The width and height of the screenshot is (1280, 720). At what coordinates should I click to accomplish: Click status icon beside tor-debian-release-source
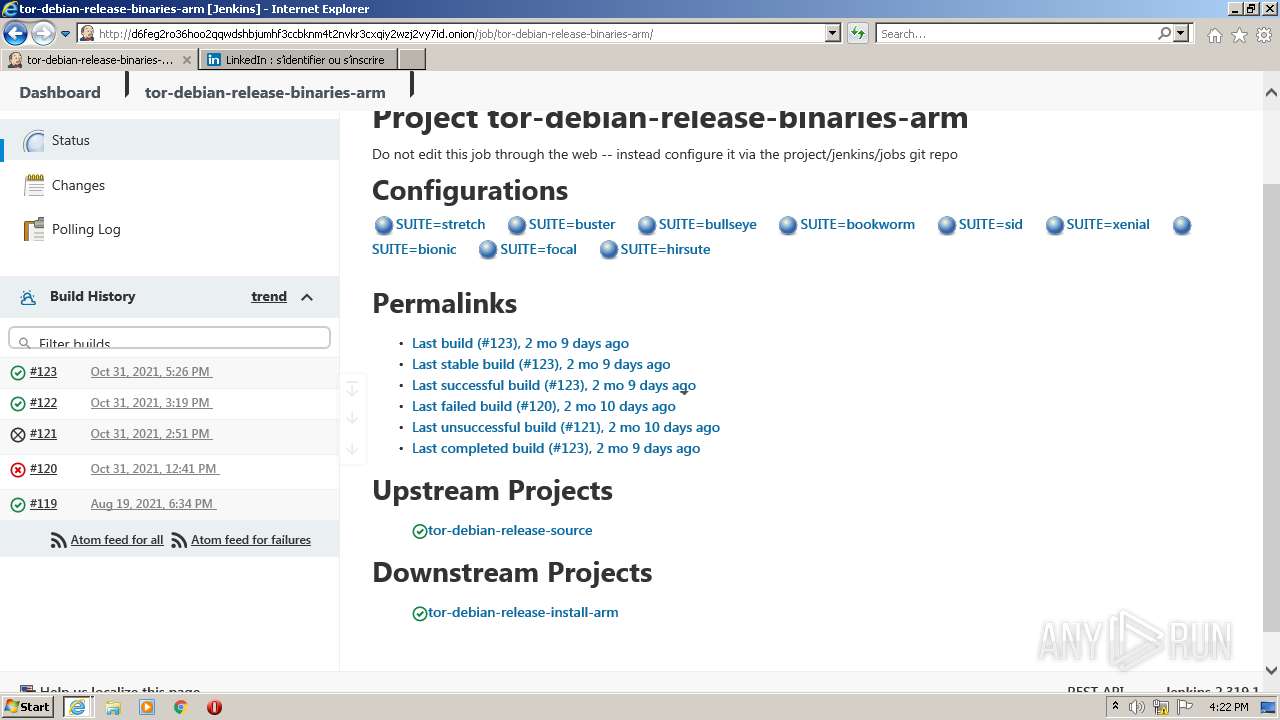(x=420, y=531)
